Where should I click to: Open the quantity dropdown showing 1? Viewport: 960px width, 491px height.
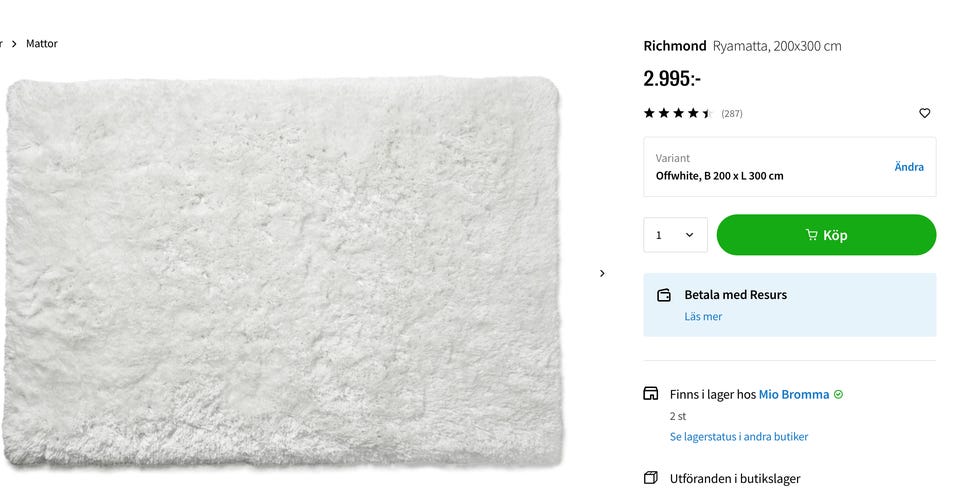tap(675, 235)
